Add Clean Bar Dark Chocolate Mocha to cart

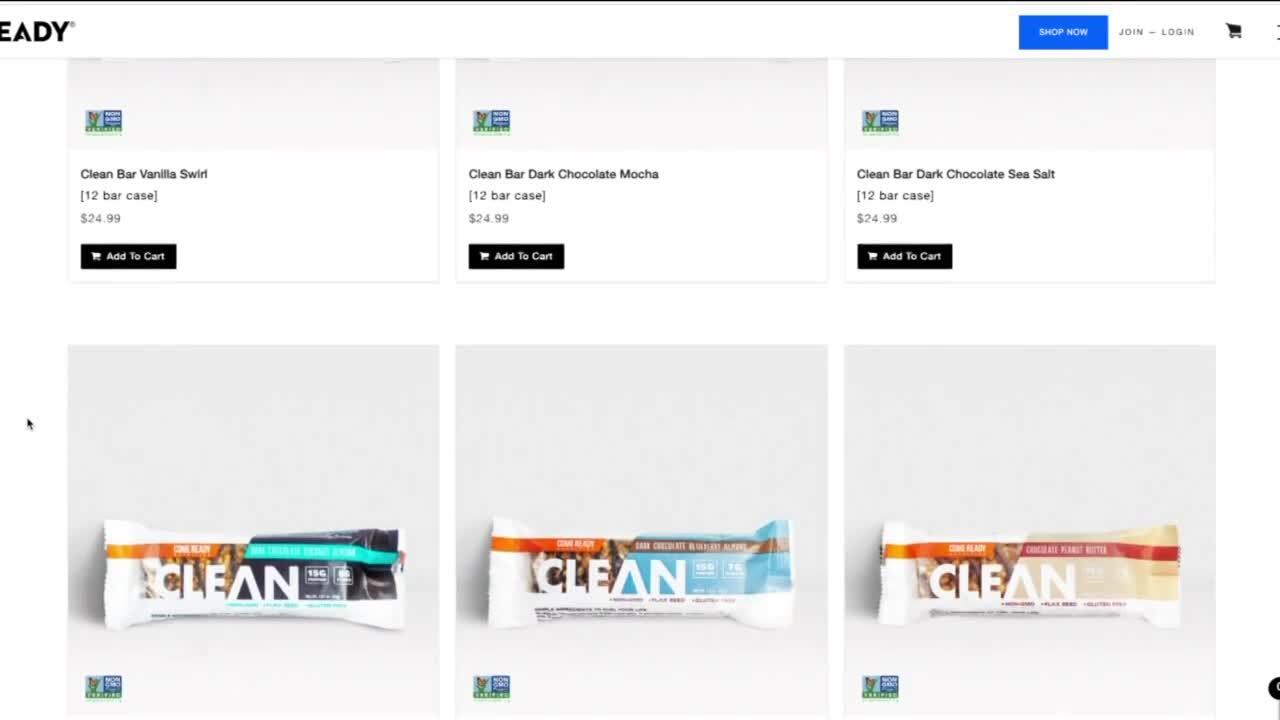(x=516, y=256)
